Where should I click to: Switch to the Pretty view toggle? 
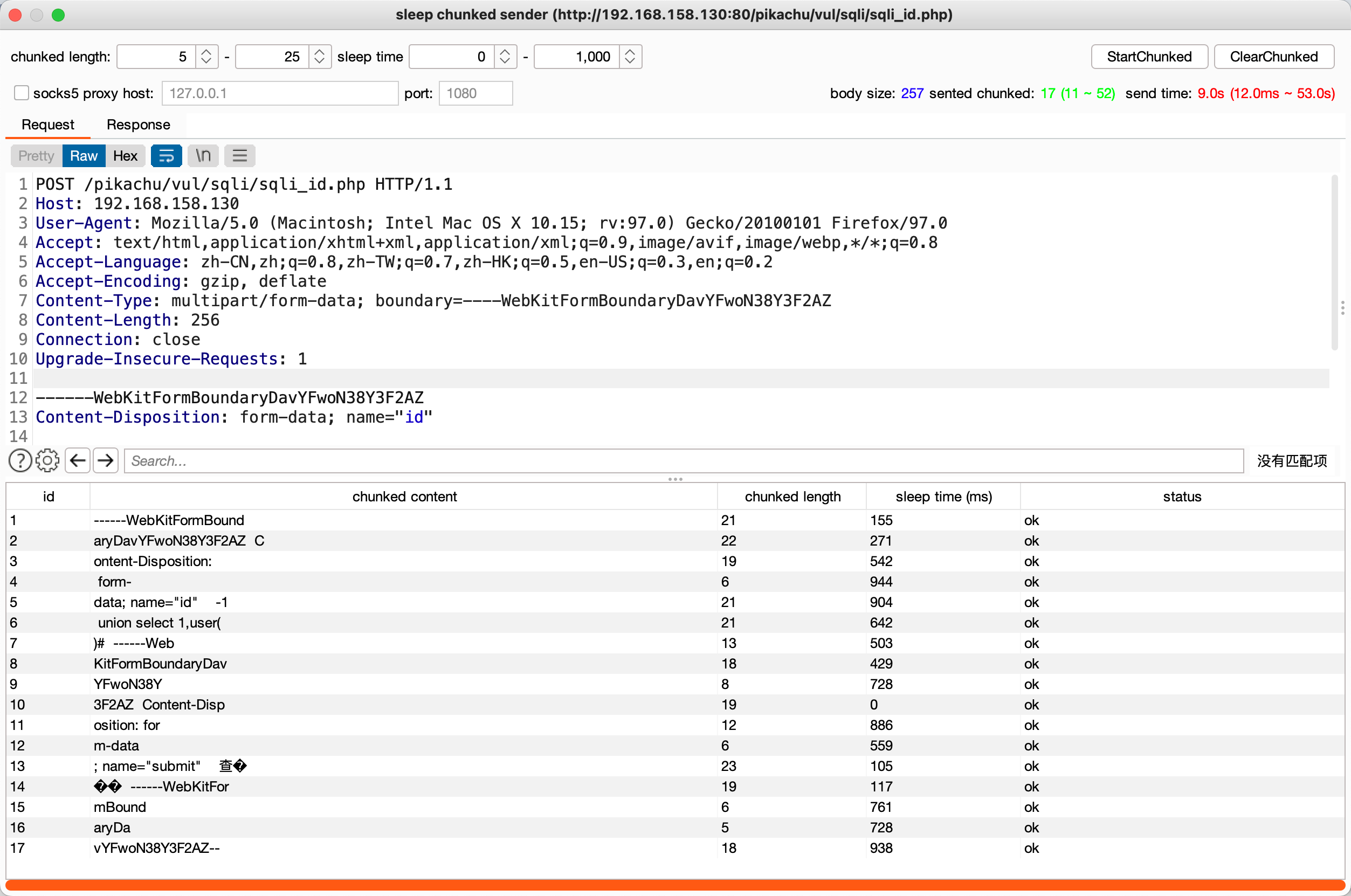[36, 156]
